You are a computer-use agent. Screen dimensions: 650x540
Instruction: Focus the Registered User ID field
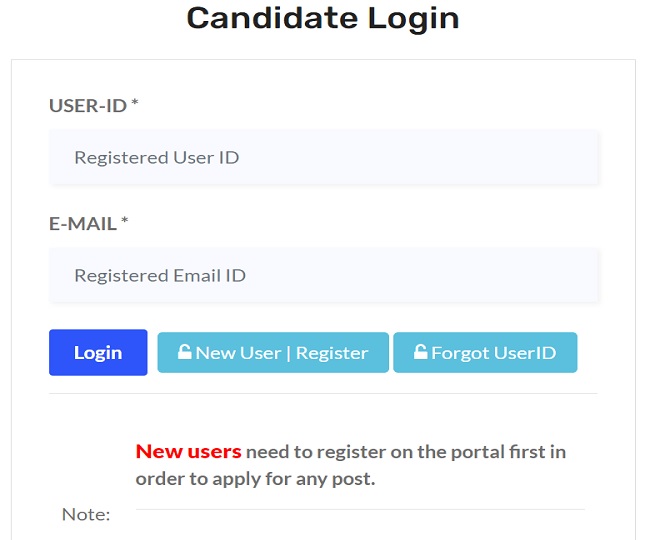click(323, 157)
